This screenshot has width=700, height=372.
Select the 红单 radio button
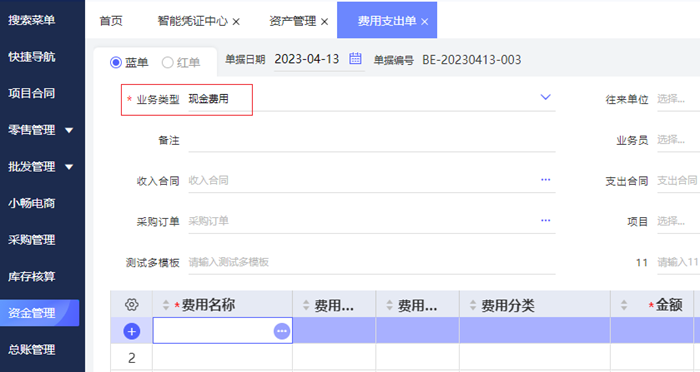pyautogui.click(x=167, y=63)
